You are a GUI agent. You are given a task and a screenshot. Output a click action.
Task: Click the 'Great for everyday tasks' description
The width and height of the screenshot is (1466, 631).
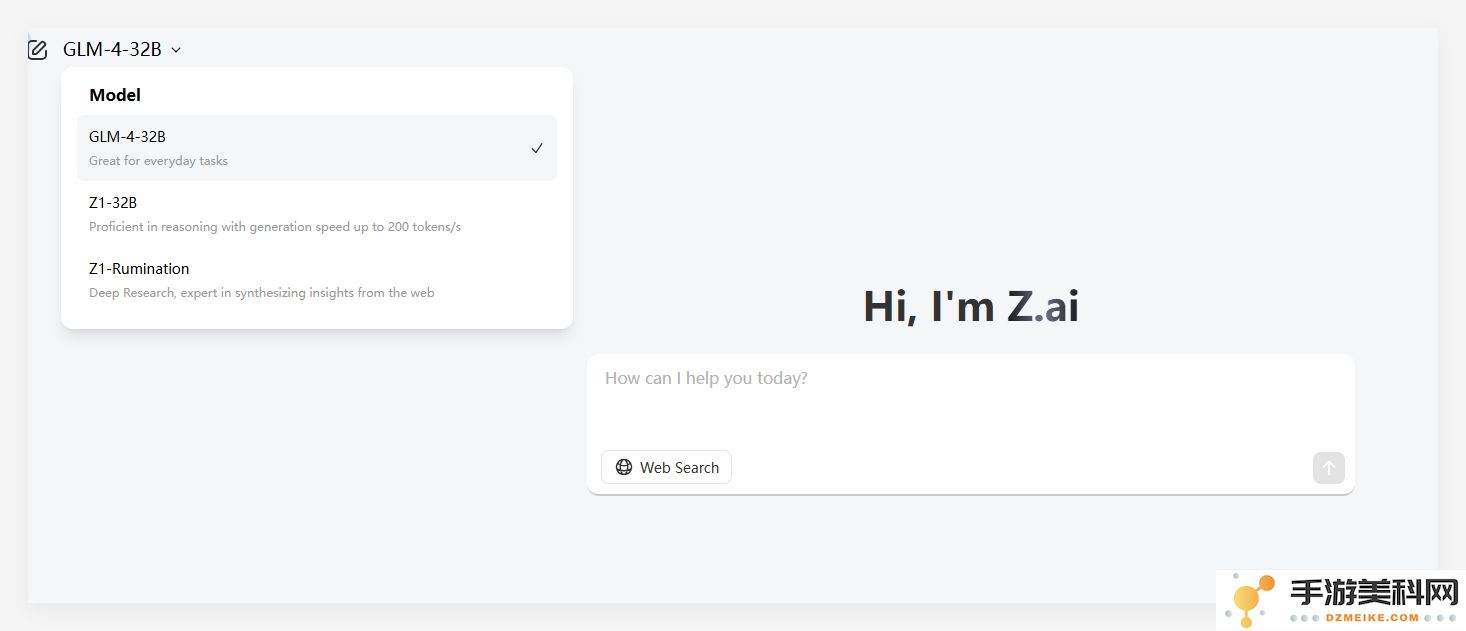pyautogui.click(x=158, y=161)
